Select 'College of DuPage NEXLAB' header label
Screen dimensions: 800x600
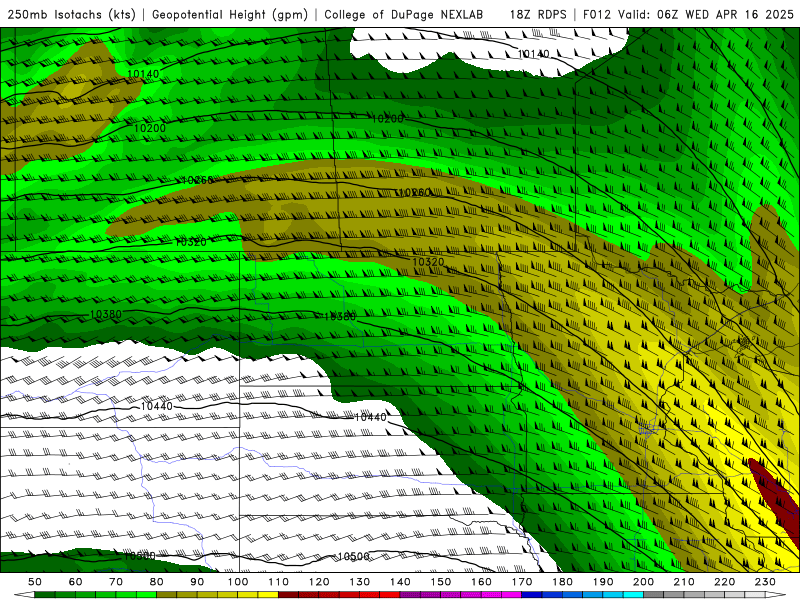[x=404, y=15]
